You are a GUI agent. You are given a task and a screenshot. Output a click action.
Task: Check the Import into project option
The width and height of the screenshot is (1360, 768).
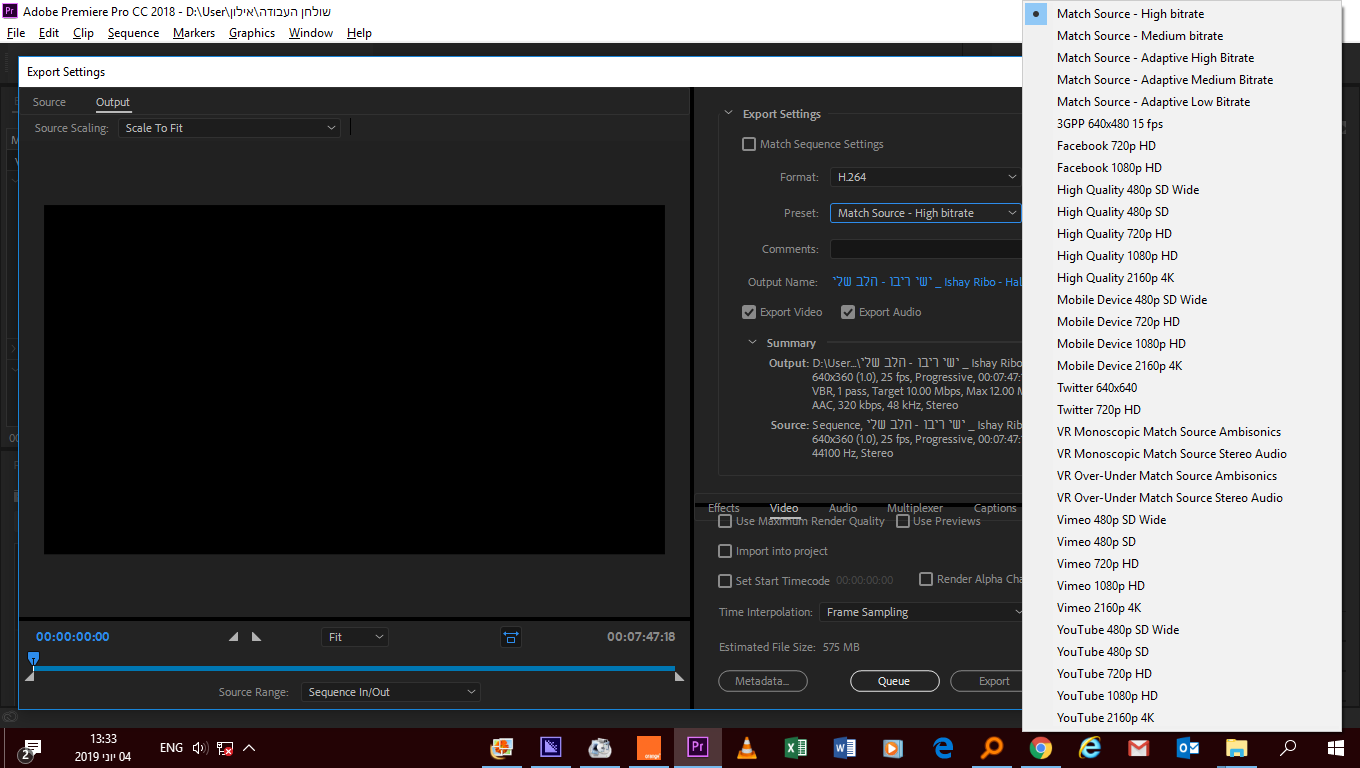pos(725,551)
